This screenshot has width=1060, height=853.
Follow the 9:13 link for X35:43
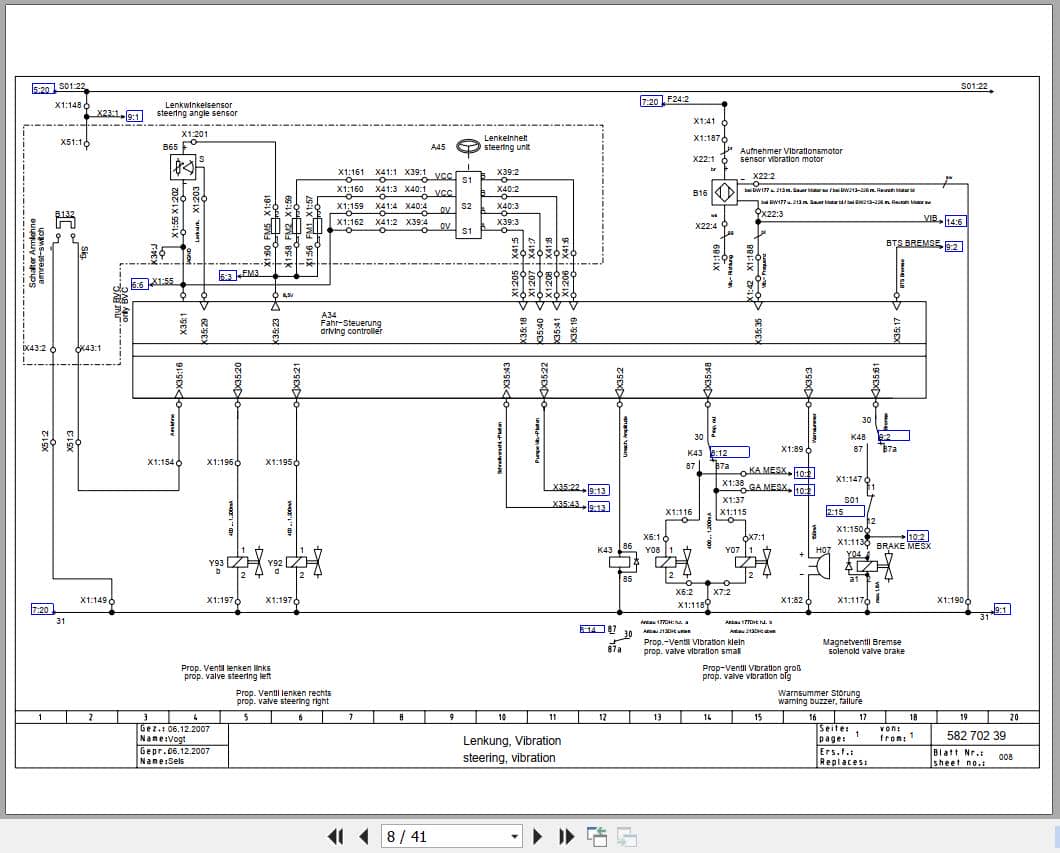click(x=598, y=507)
